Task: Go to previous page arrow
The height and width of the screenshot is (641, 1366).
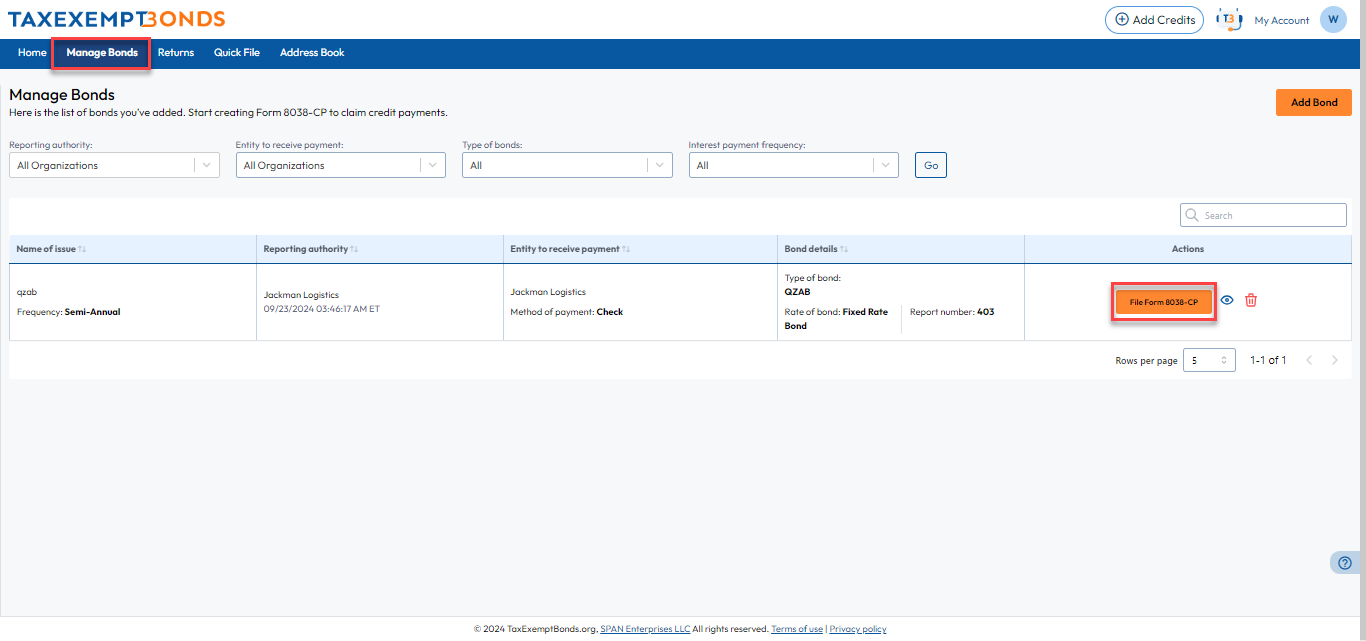Action: pyautogui.click(x=1310, y=360)
